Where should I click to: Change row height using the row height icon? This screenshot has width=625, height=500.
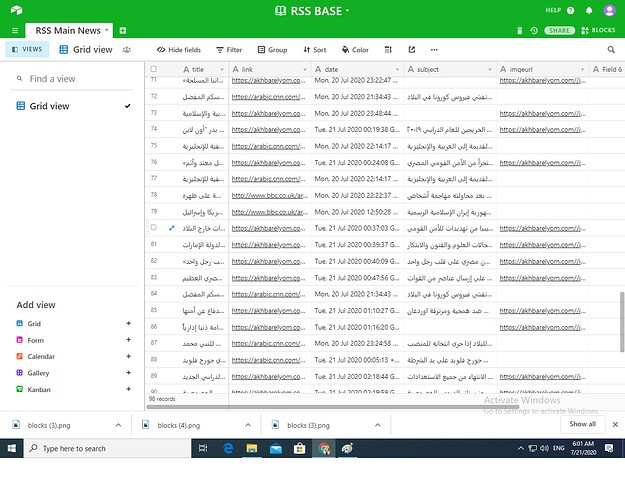[x=388, y=49]
